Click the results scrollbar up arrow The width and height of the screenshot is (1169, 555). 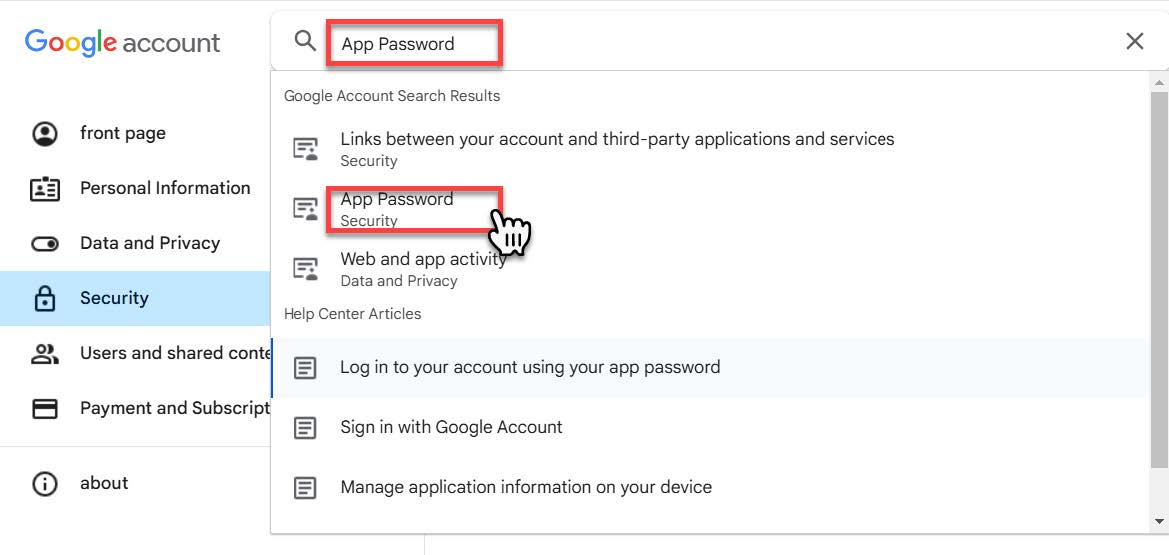tap(1159, 82)
